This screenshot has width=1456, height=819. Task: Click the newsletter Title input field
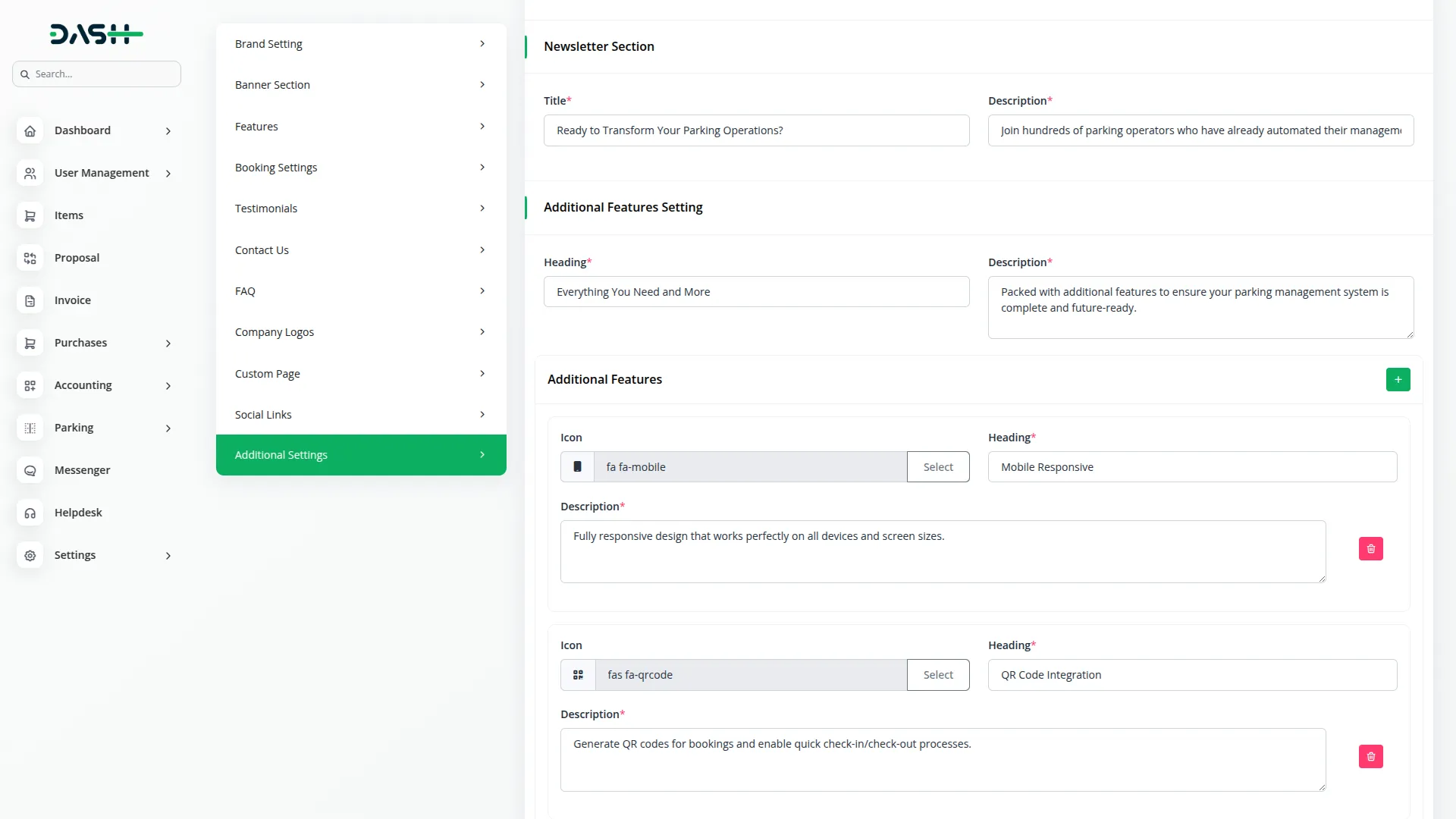[x=756, y=130]
